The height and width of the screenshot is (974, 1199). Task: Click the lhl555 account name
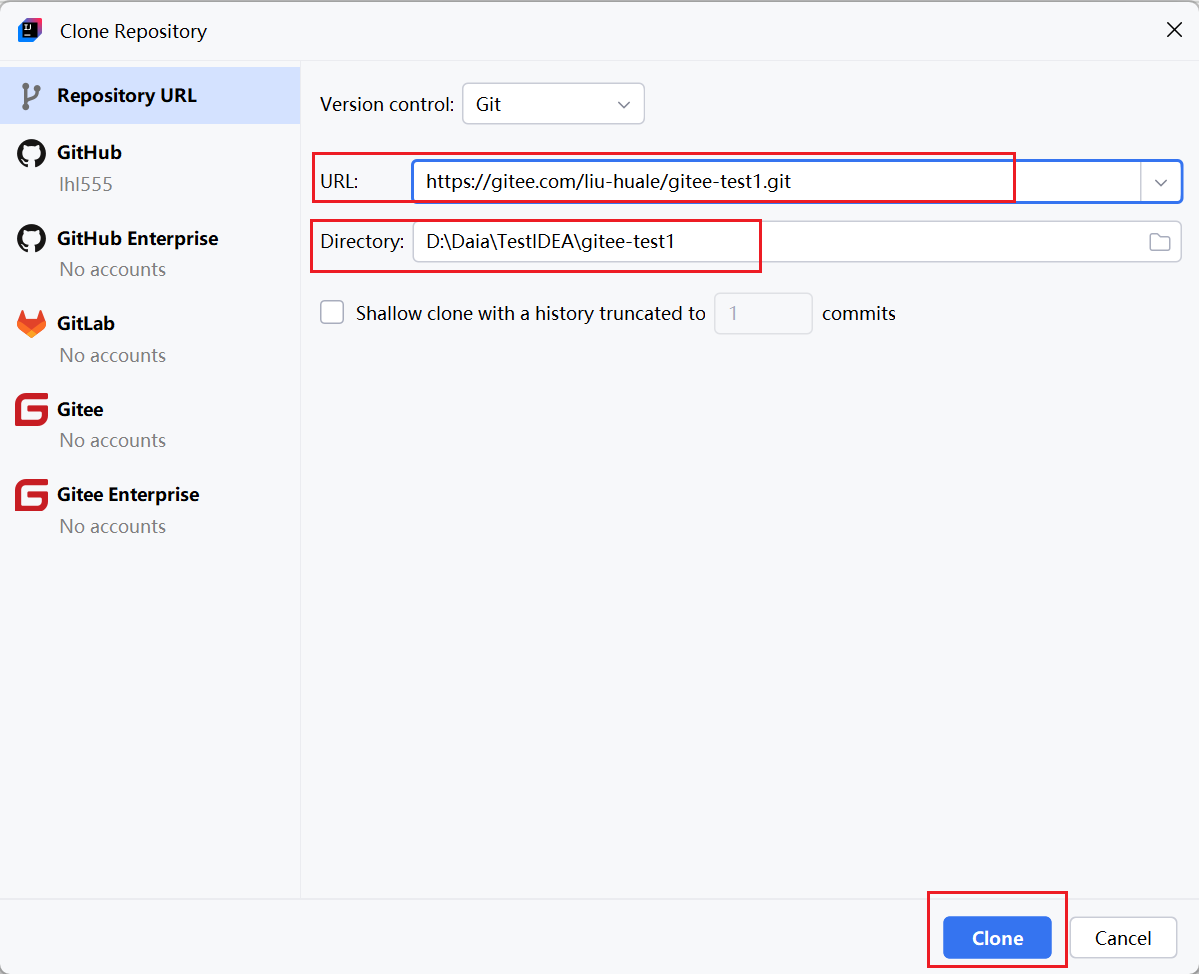click(86, 184)
